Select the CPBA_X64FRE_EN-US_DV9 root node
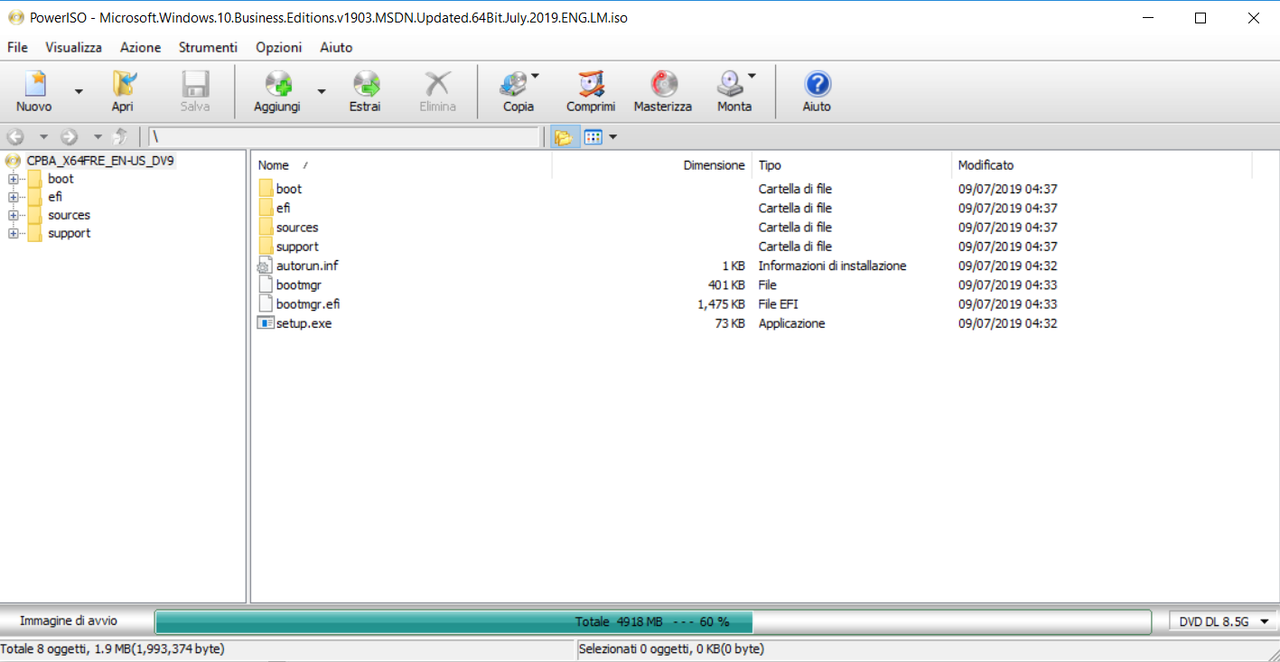The width and height of the screenshot is (1280, 662). click(100, 161)
